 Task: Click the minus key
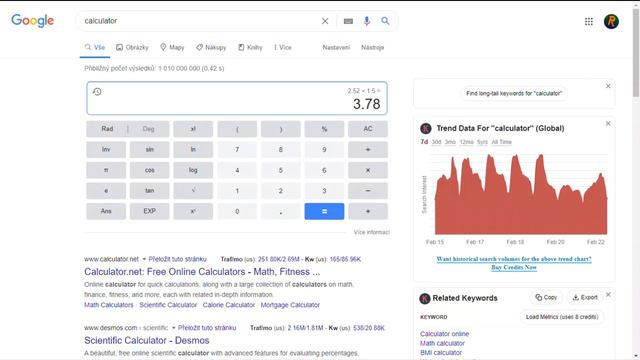[x=368, y=191]
